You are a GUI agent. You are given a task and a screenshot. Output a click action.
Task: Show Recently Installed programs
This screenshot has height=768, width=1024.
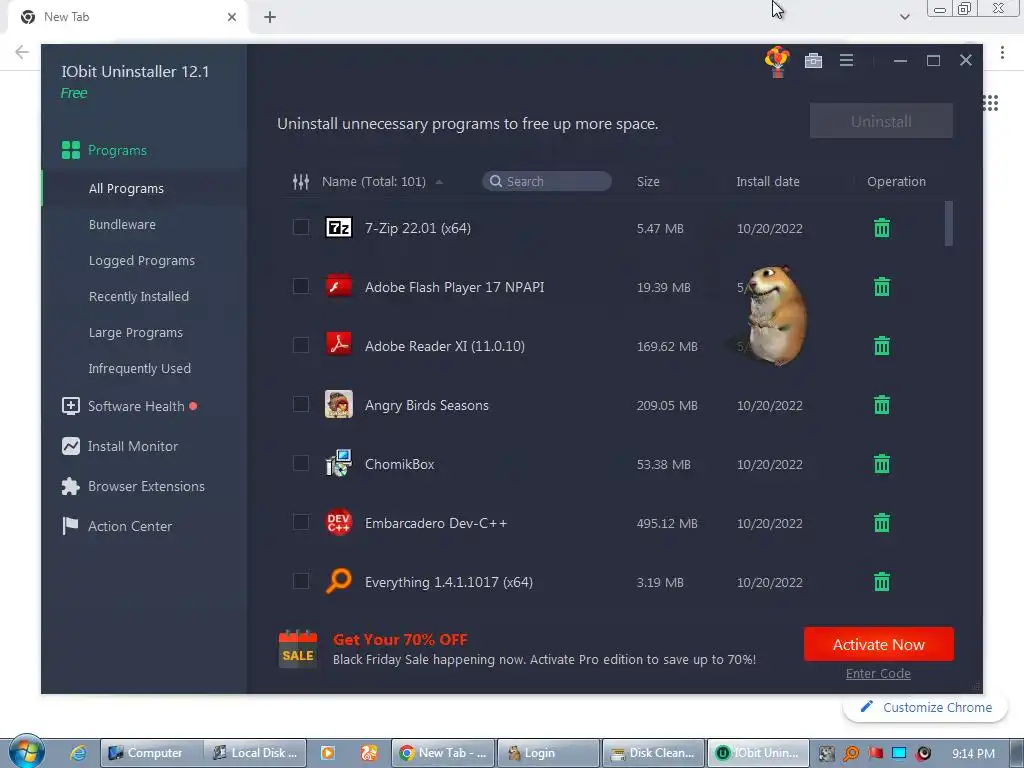pyautogui.click(x=138, y=296)
